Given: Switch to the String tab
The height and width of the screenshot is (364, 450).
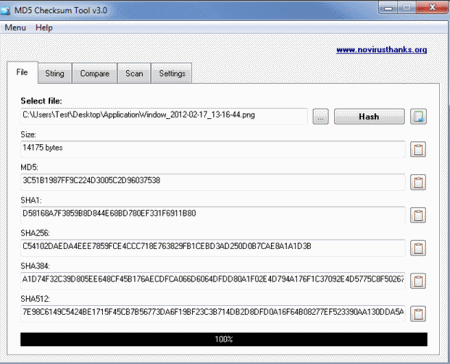Looking at the screenshot, I should (x=55, y=73).
